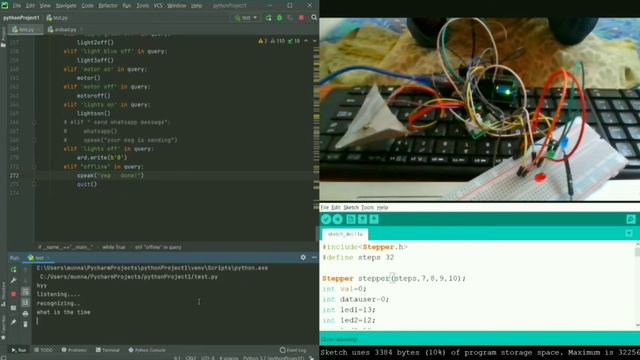
Task: Collapse fold marker at quit() line
Action: point(34,184)
